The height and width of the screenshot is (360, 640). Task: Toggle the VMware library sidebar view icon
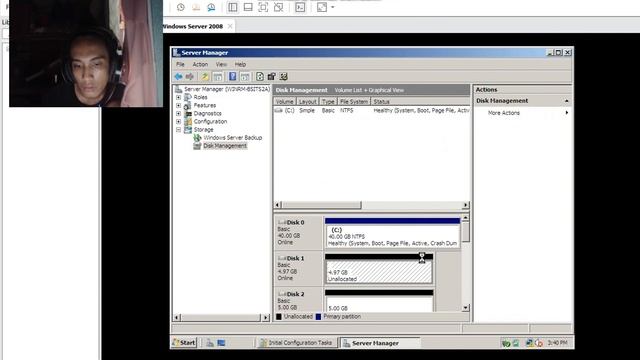point(233,7)
